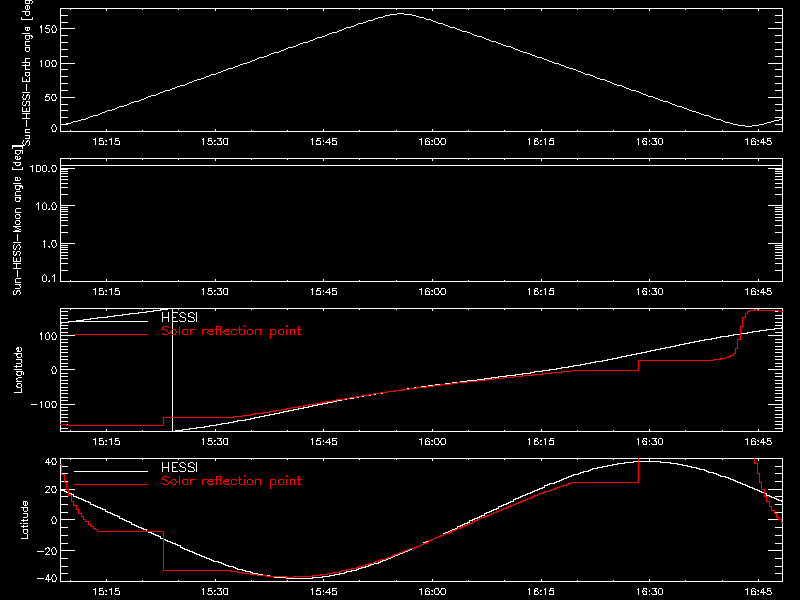Click 16:45 under the Latitude plot
This screenshot has width=800, height=600.
[x=758, y=592]
